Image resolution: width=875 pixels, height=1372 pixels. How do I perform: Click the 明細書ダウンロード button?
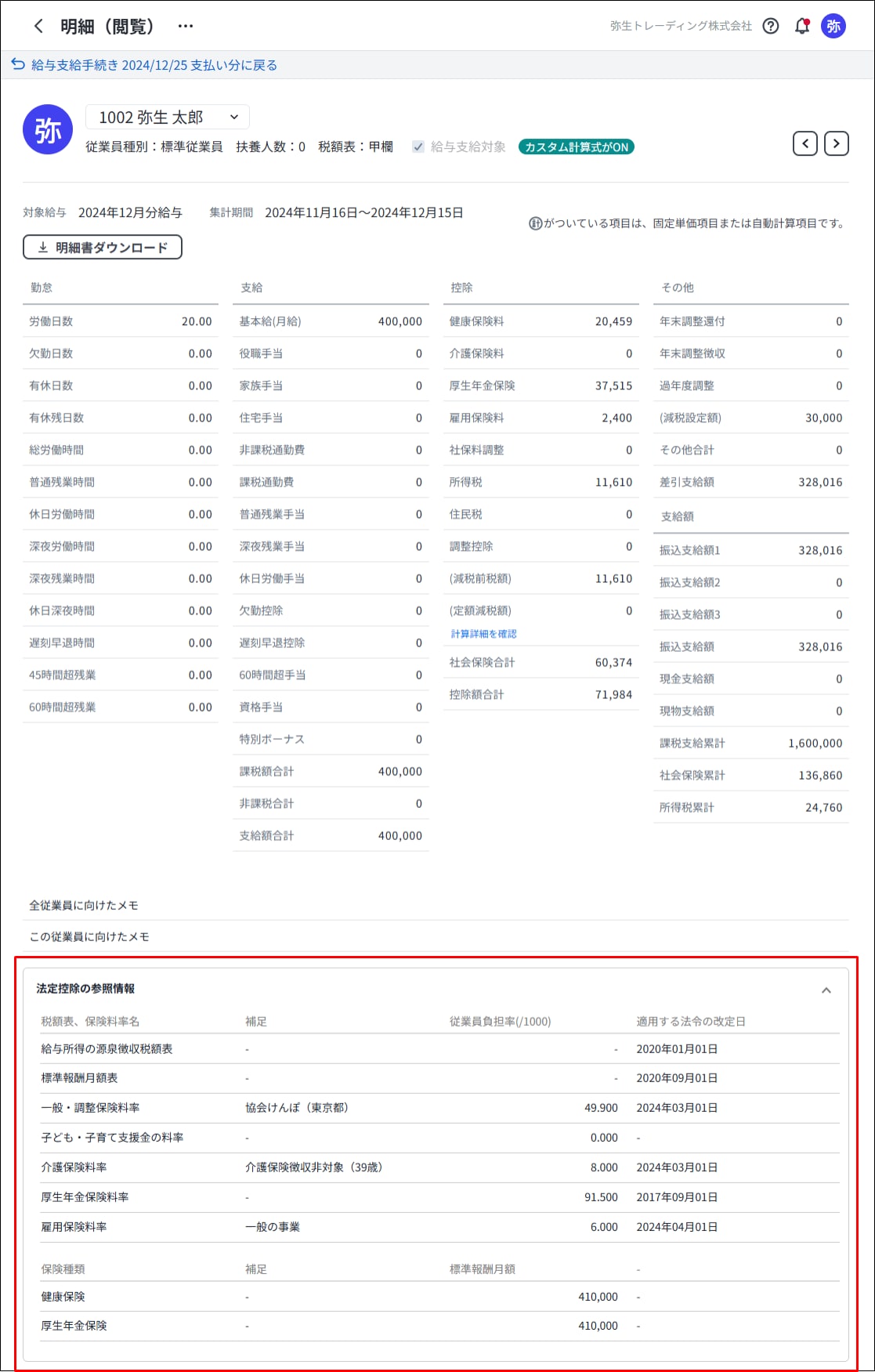103,248
